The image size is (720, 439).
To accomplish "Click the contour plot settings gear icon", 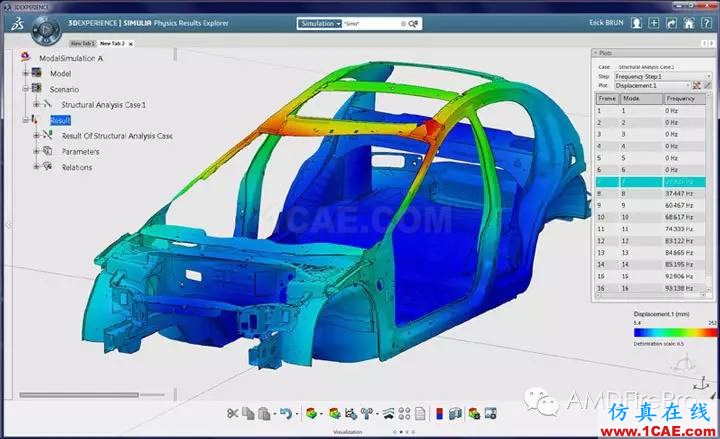I will tap(474, 414).
